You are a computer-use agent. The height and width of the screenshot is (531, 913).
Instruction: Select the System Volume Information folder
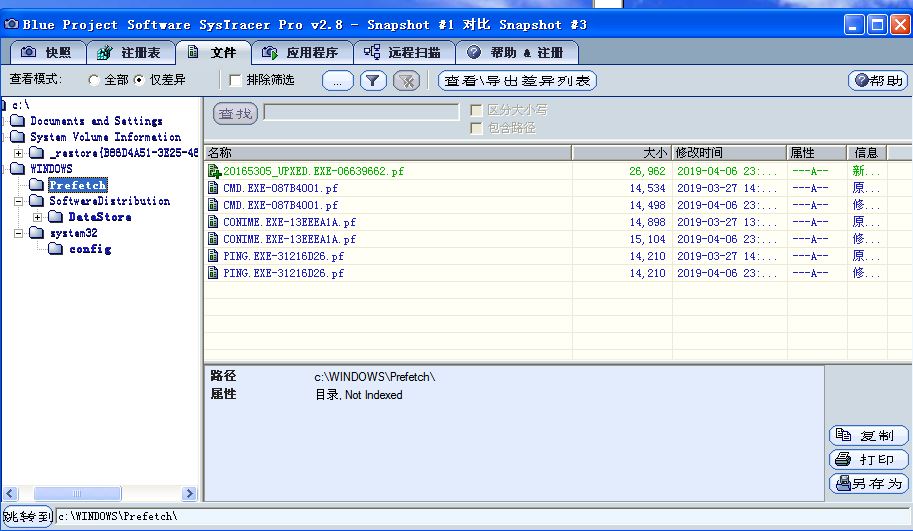[105, 137]
